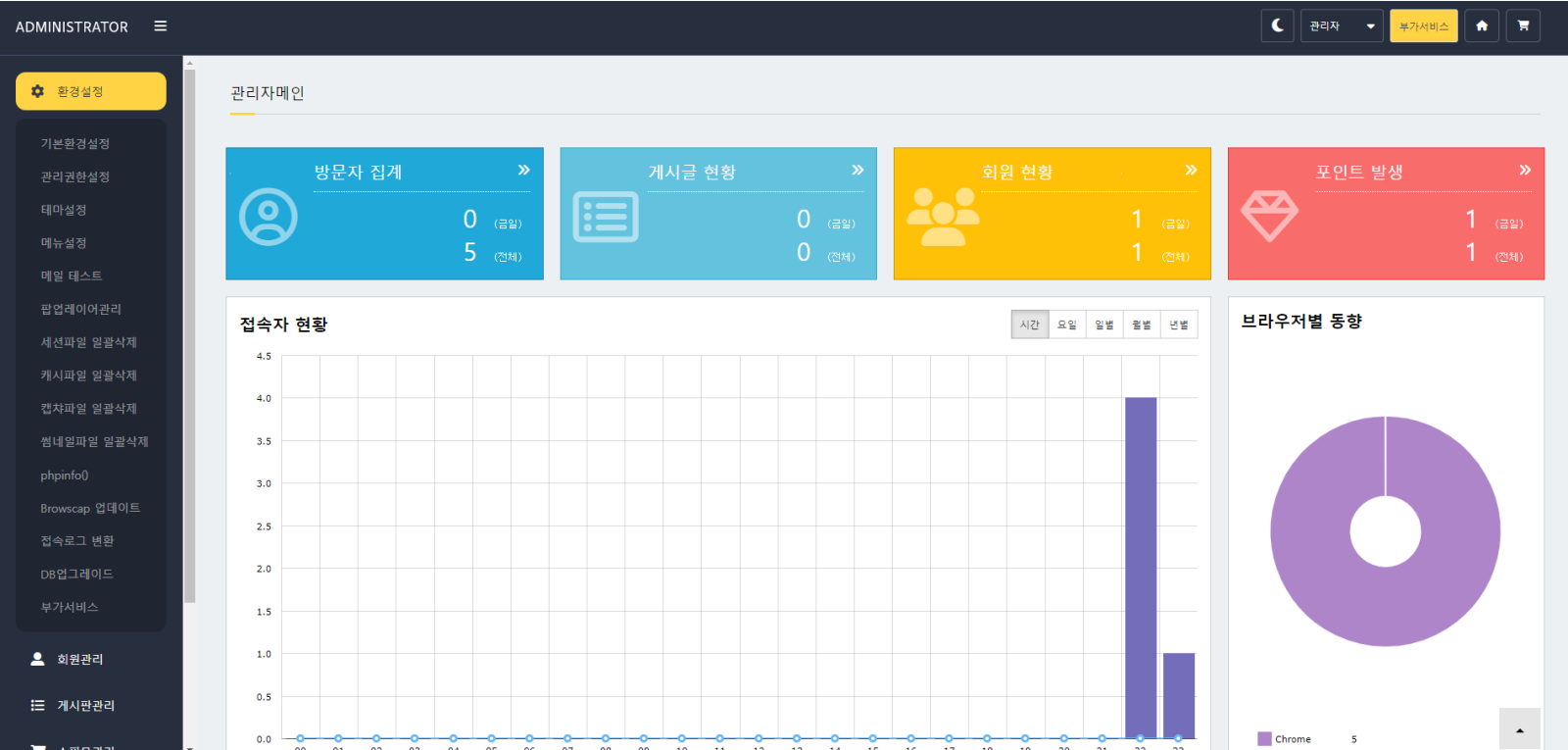Click the yellow 부가서비스 button

pos(1423,26)
